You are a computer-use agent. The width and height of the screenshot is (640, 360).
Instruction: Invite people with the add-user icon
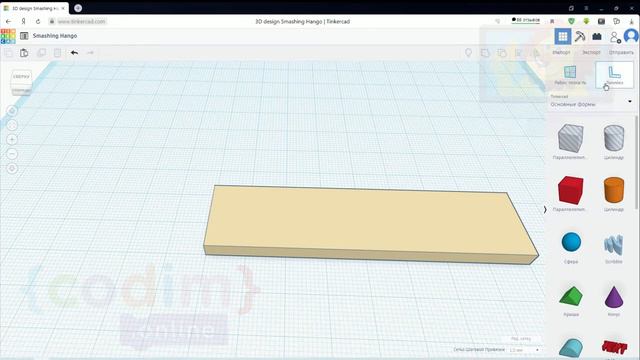[615, 37]
